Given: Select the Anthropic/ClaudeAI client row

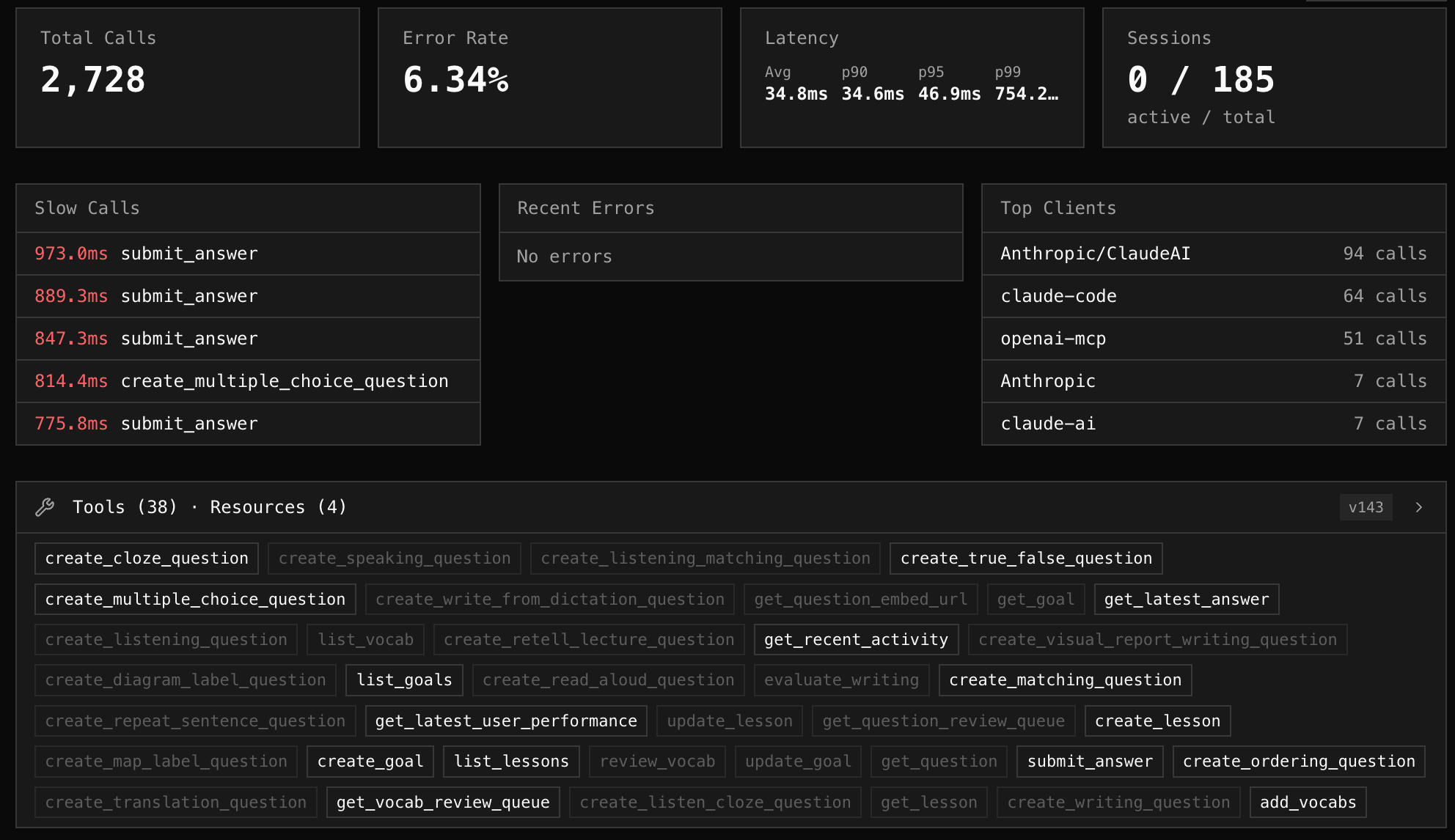Looking at the screenshot, I should click(x=1214, y=254).
